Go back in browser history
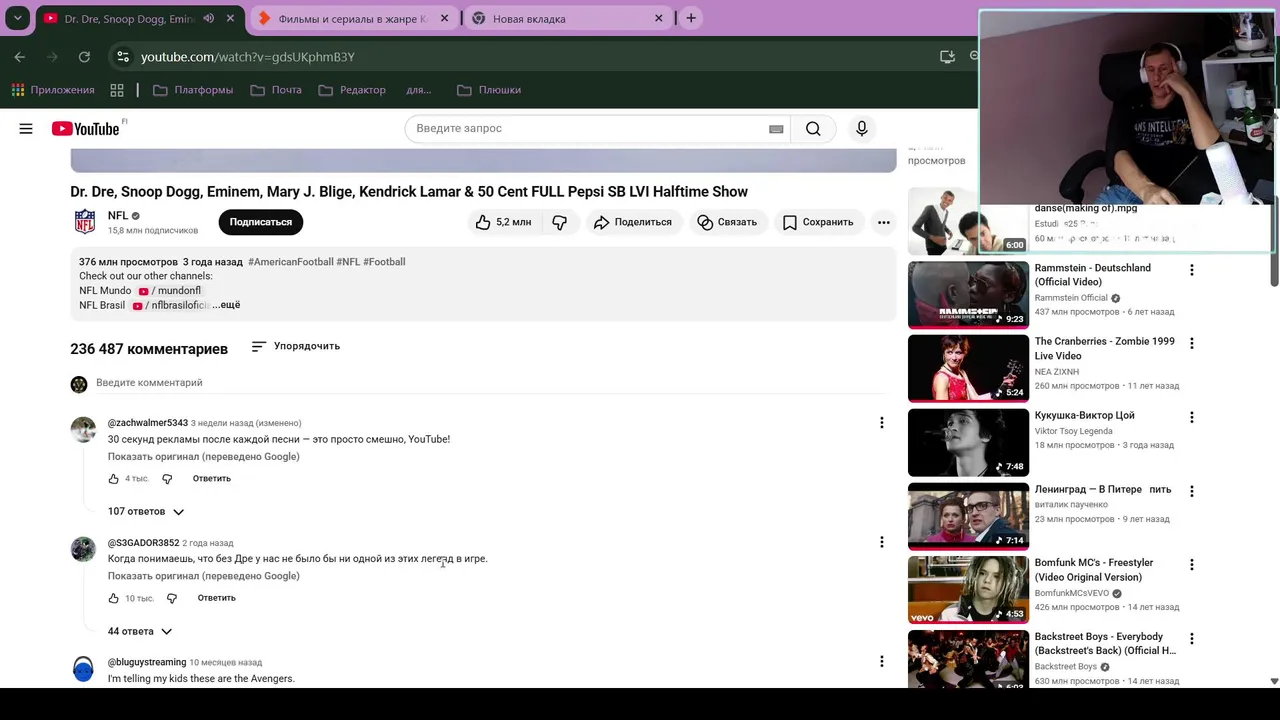1280x720 pixels. pos(19,57)
